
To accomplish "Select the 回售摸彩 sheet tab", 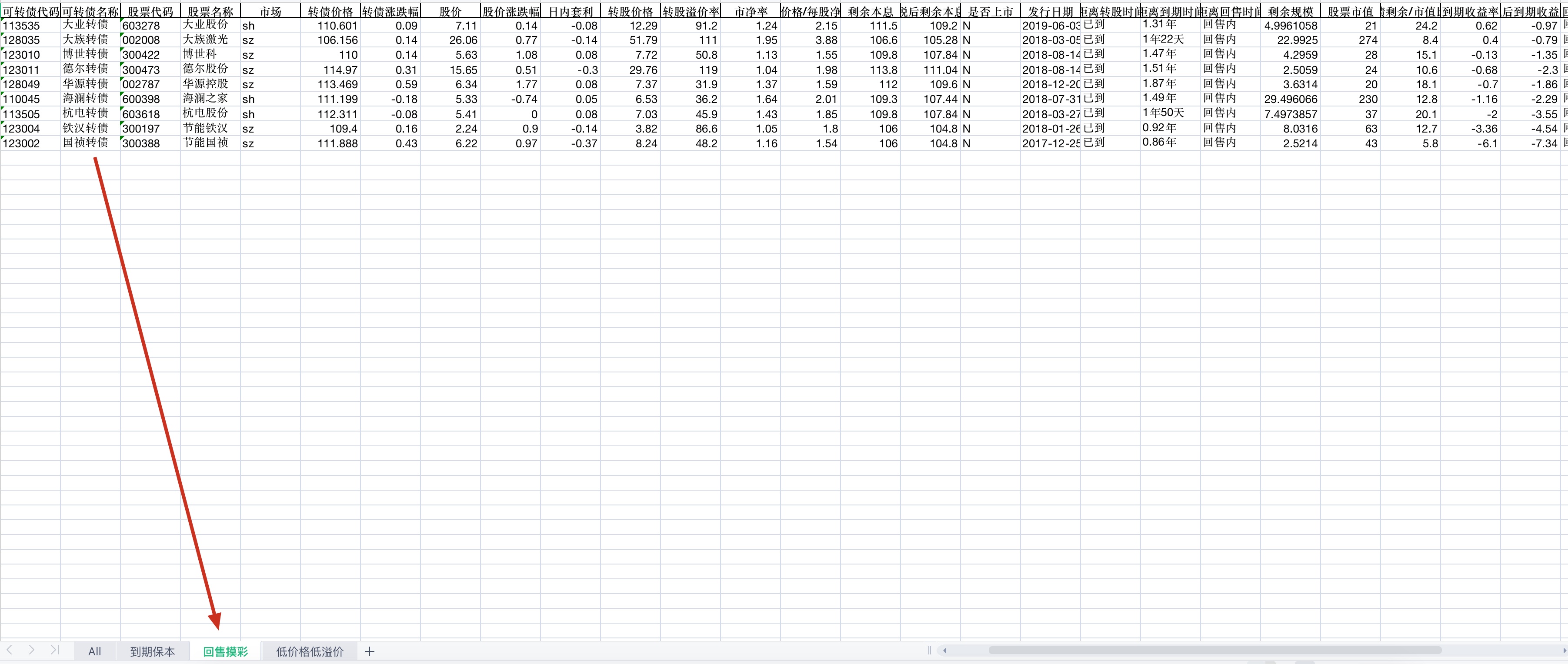I will (x=225, y=651).
